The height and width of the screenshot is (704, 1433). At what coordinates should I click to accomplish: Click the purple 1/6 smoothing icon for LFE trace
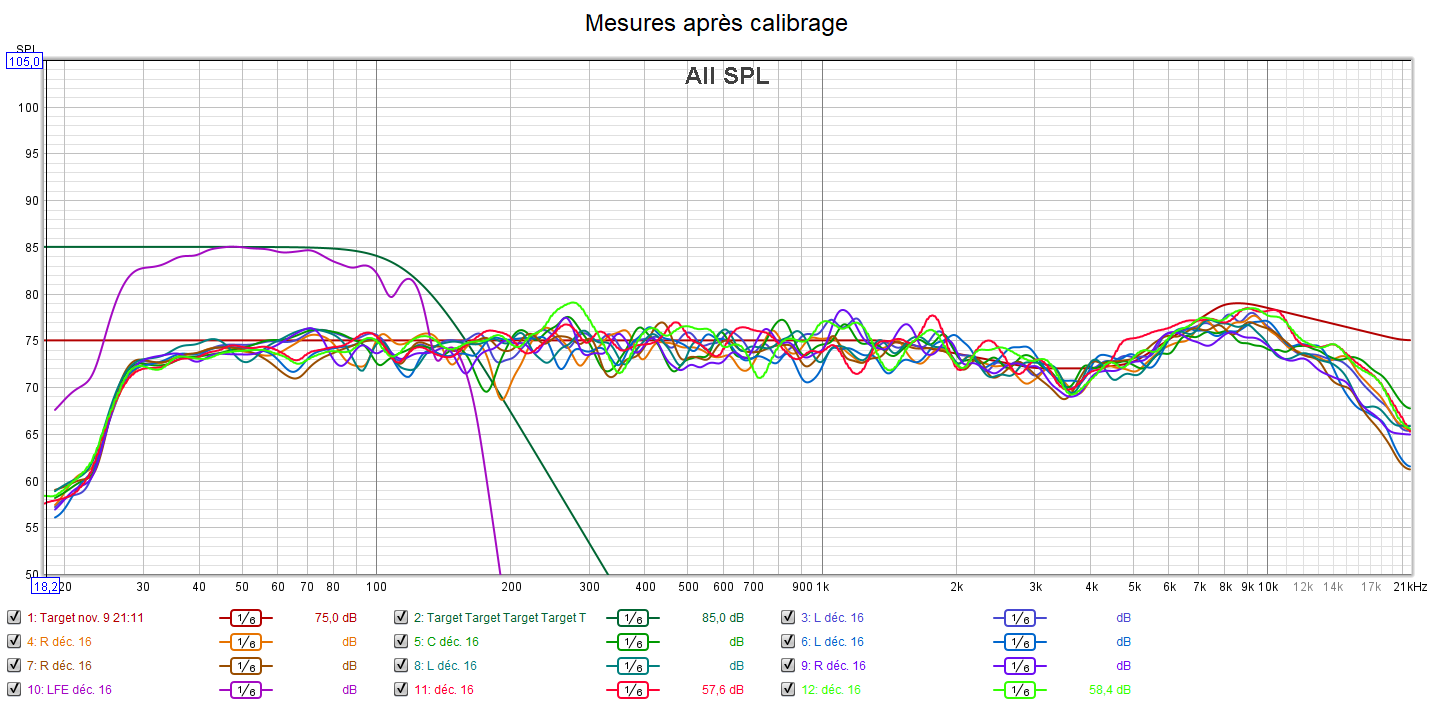(x=245, y=690)
